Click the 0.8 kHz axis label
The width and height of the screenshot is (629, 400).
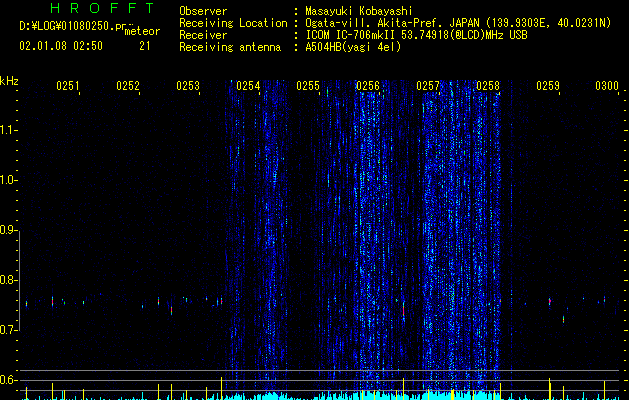8,280
